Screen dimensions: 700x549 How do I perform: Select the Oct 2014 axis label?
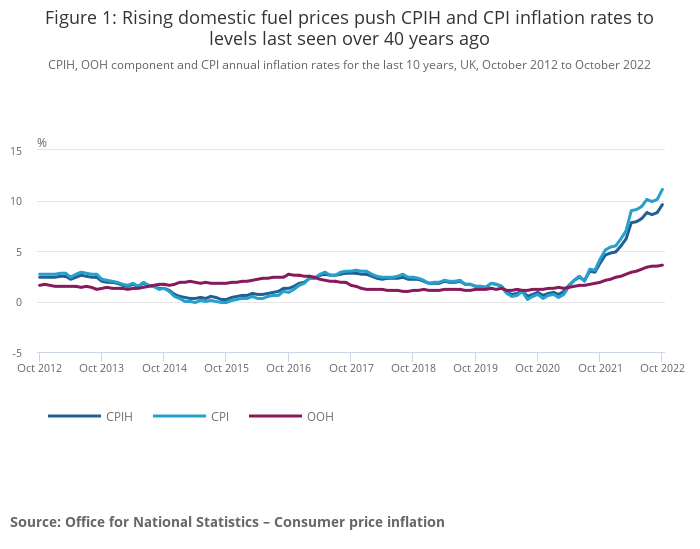tap(164, 368)
